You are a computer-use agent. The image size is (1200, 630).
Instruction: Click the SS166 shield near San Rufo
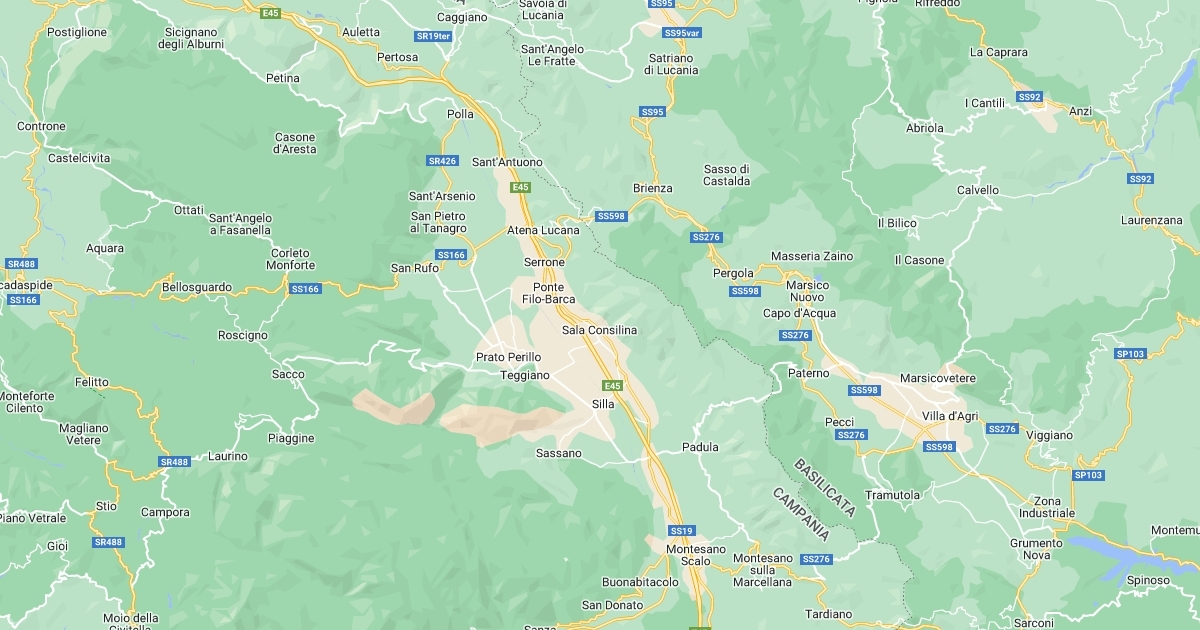[452, 255]
